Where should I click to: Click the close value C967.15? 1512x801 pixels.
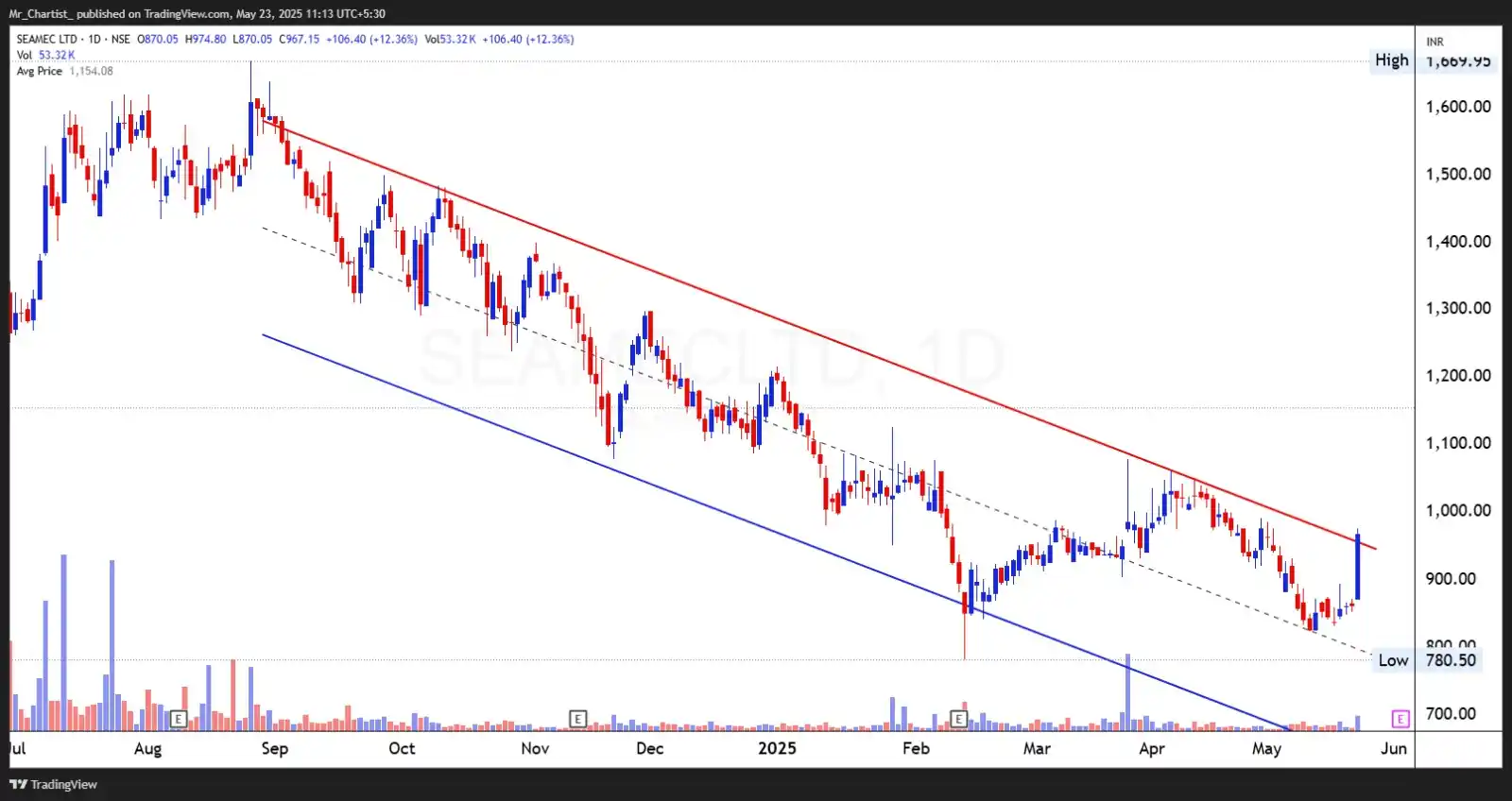(x=299, y=39)
